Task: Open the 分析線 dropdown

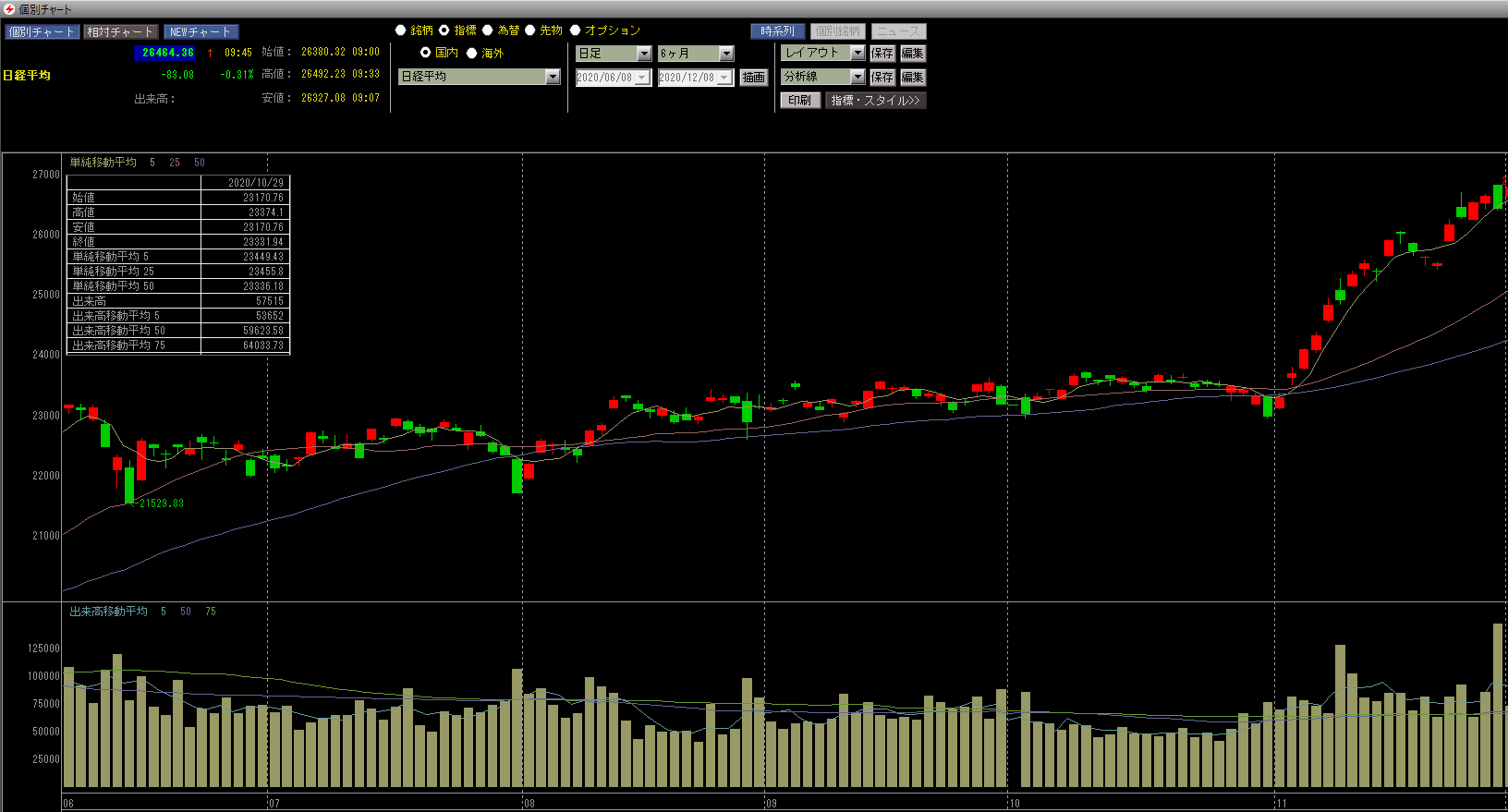Action: click(x=857, y=77)
